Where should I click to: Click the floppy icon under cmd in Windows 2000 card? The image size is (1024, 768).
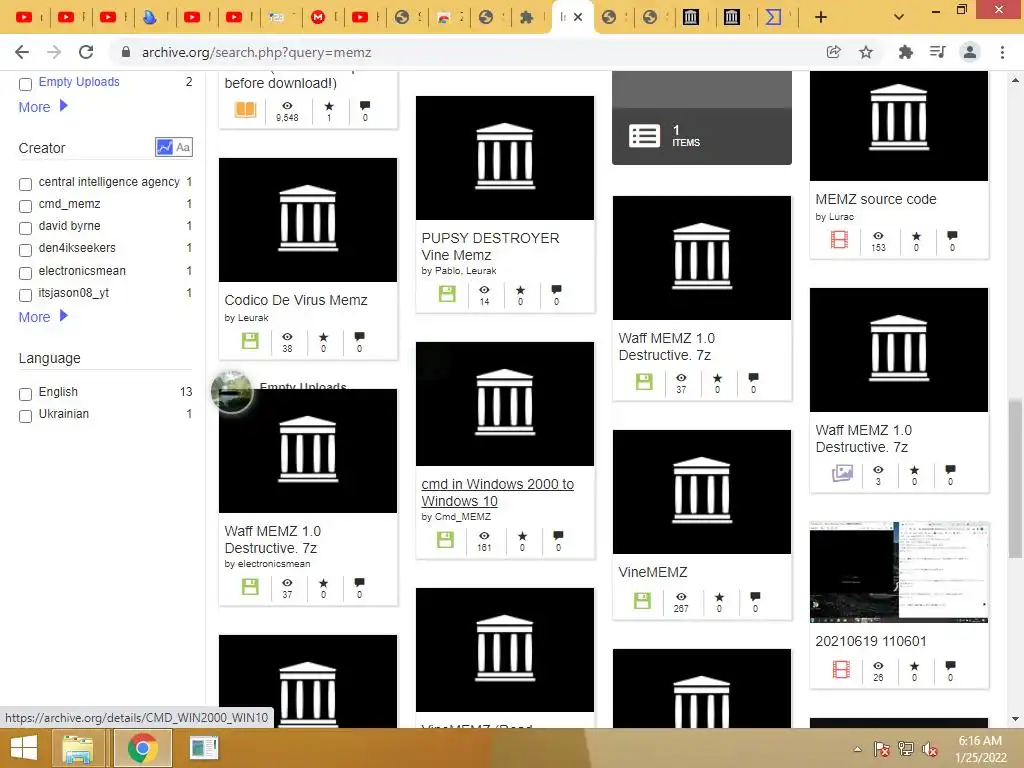click(x=445, y=539)
